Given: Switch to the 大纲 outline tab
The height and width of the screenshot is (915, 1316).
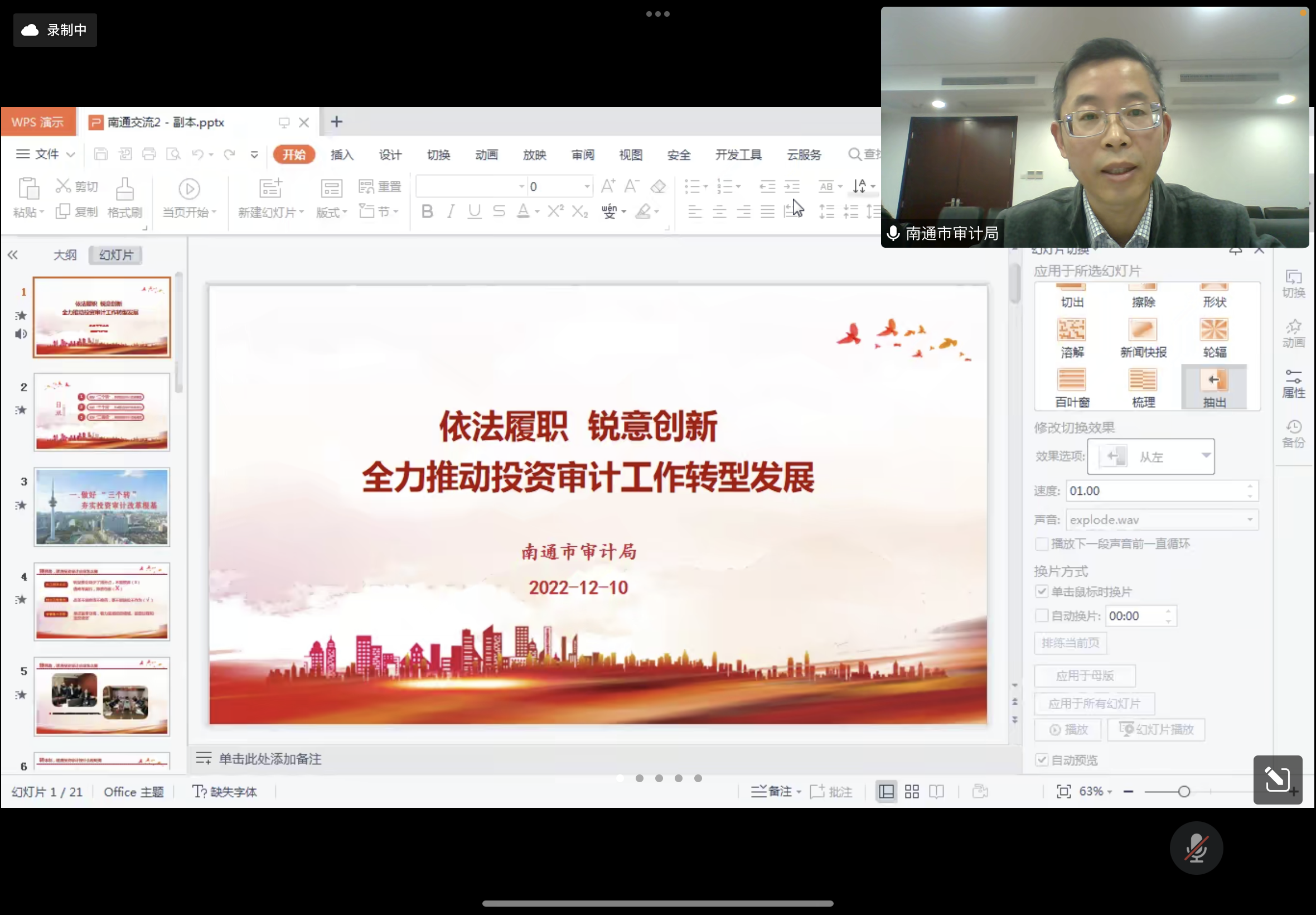Looking at the screenshot, I should (65, 255).
